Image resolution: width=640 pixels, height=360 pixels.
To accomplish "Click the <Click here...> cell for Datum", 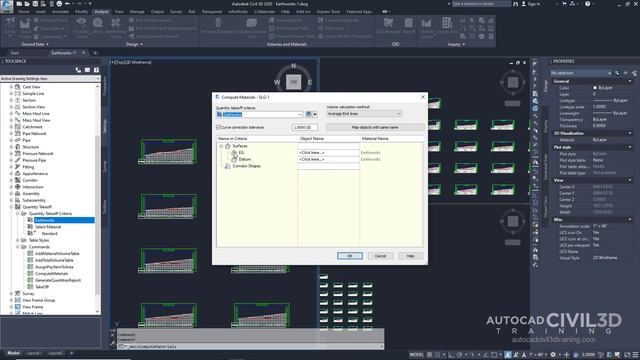I will coord(329,159).
